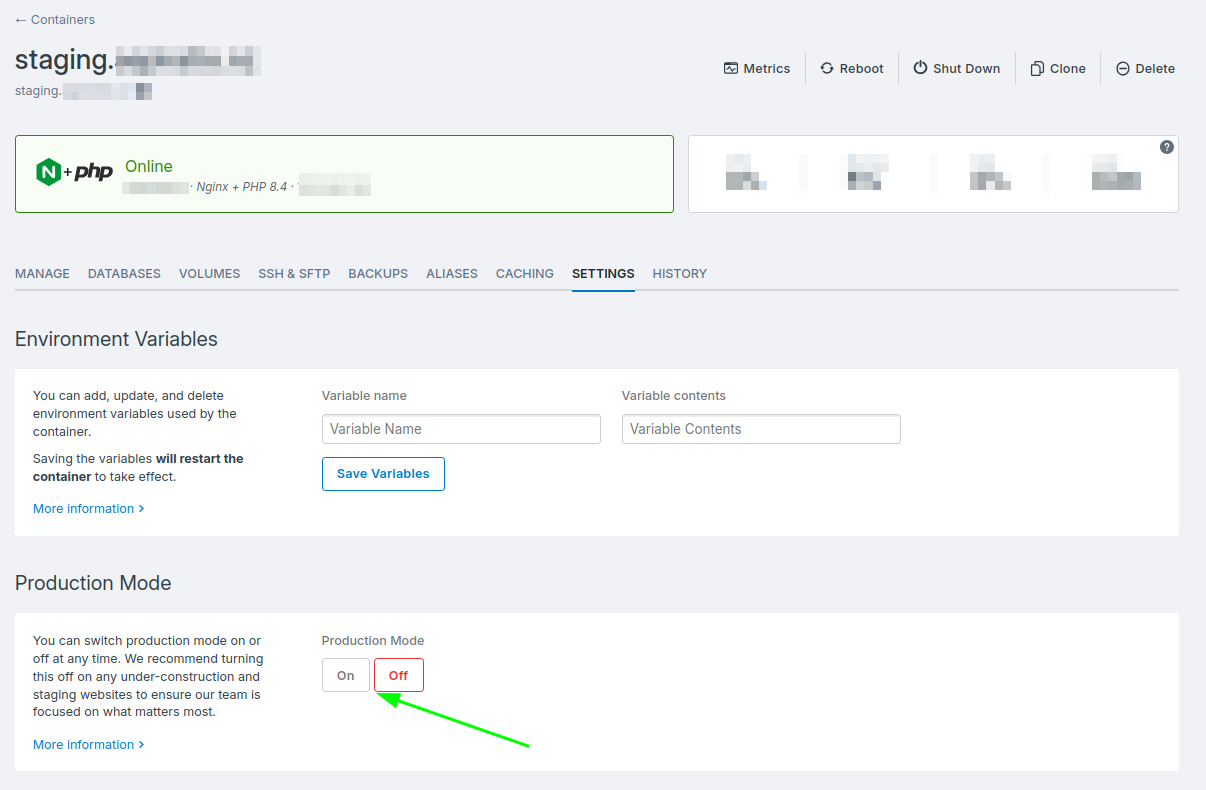Click the Metrics chart icon

pyautogui.click(x=731, y=69)
